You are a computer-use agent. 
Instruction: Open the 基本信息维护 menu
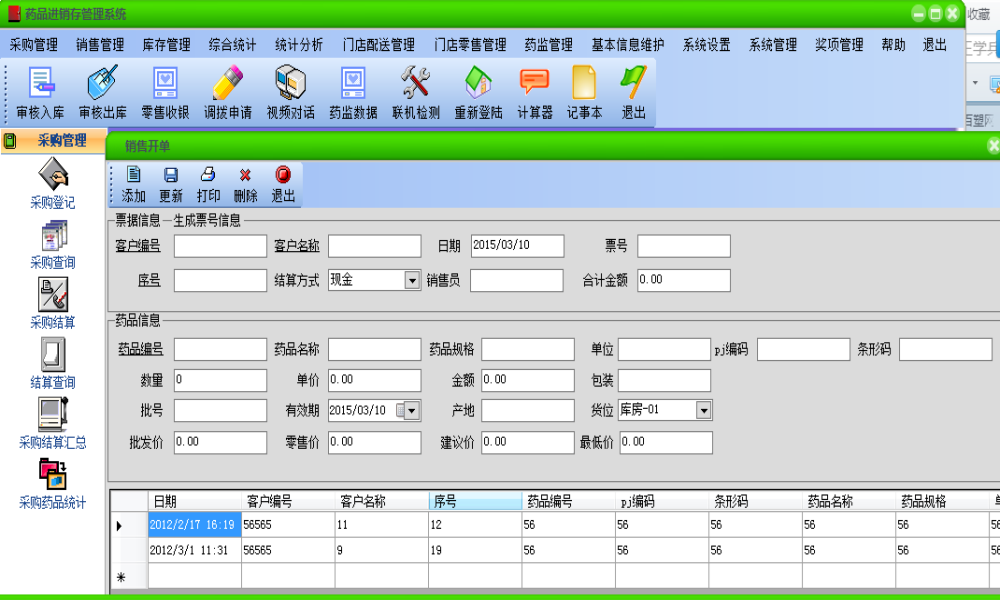coord(628,45)
